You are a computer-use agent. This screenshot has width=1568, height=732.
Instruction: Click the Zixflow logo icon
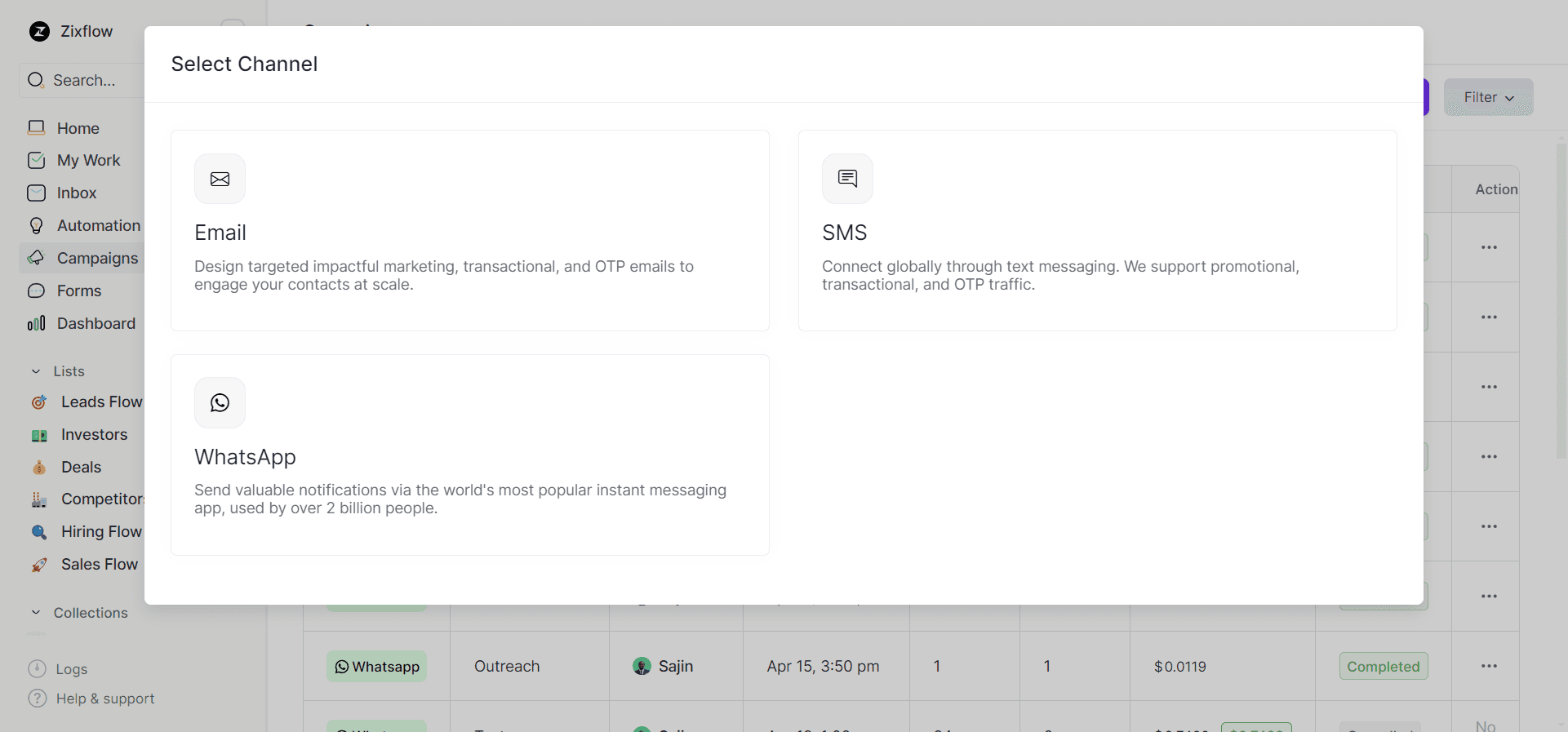(39, 32)
